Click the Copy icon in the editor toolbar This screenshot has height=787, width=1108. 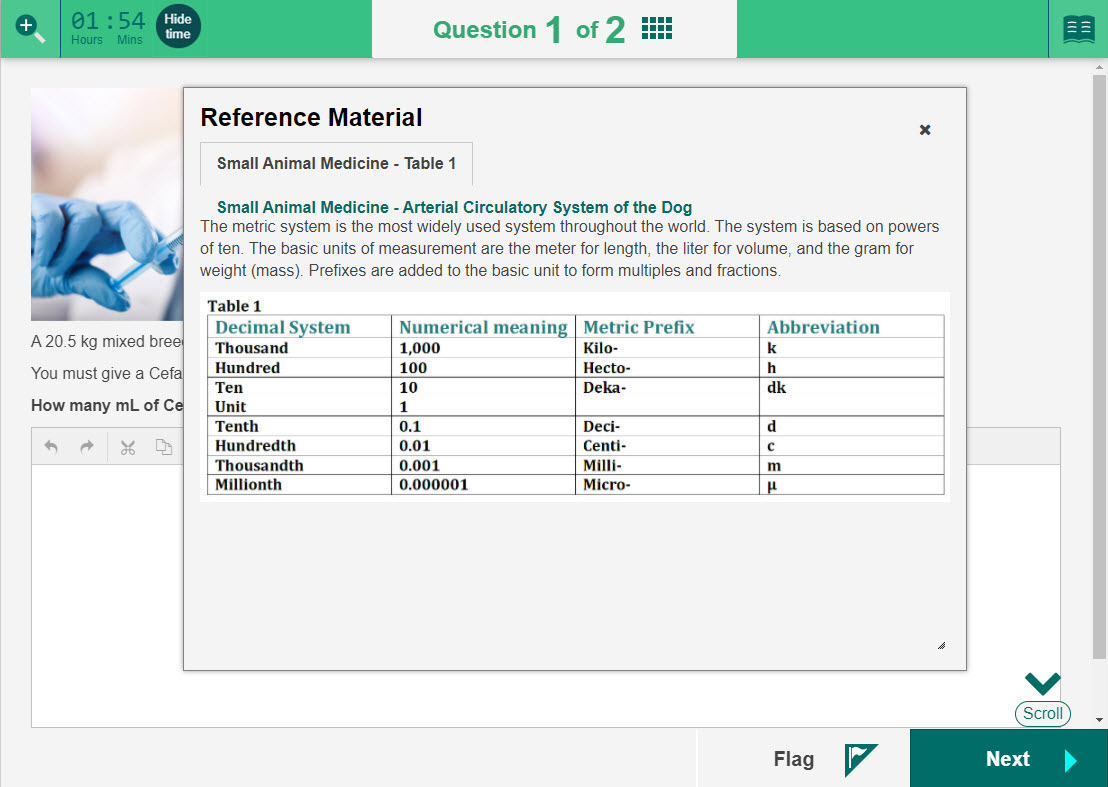coord(163,447)
